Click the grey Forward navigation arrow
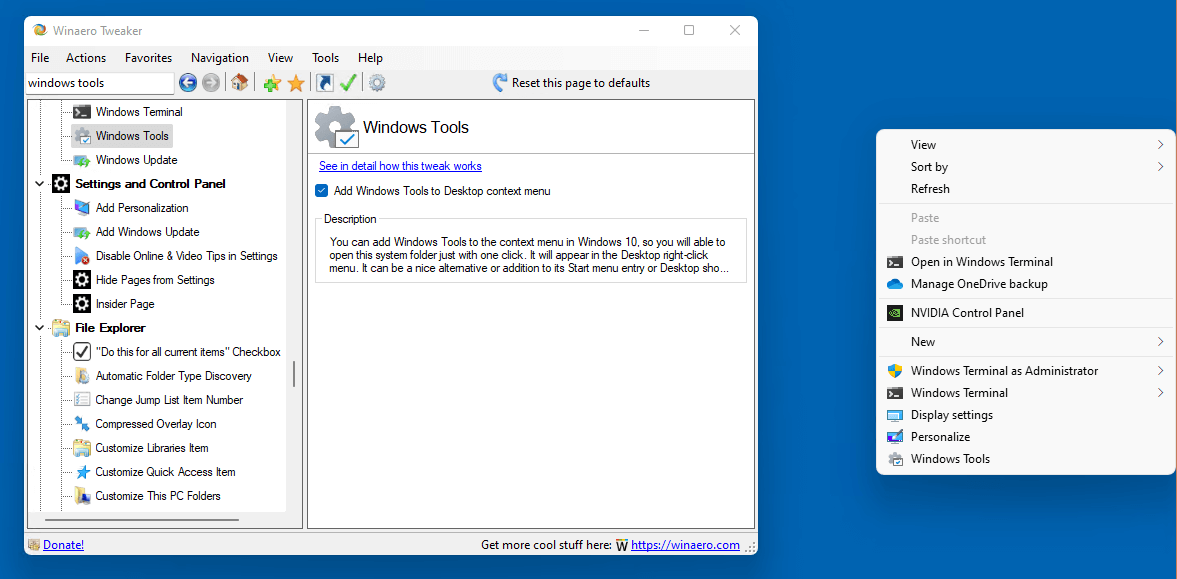 tap(211, 83)
